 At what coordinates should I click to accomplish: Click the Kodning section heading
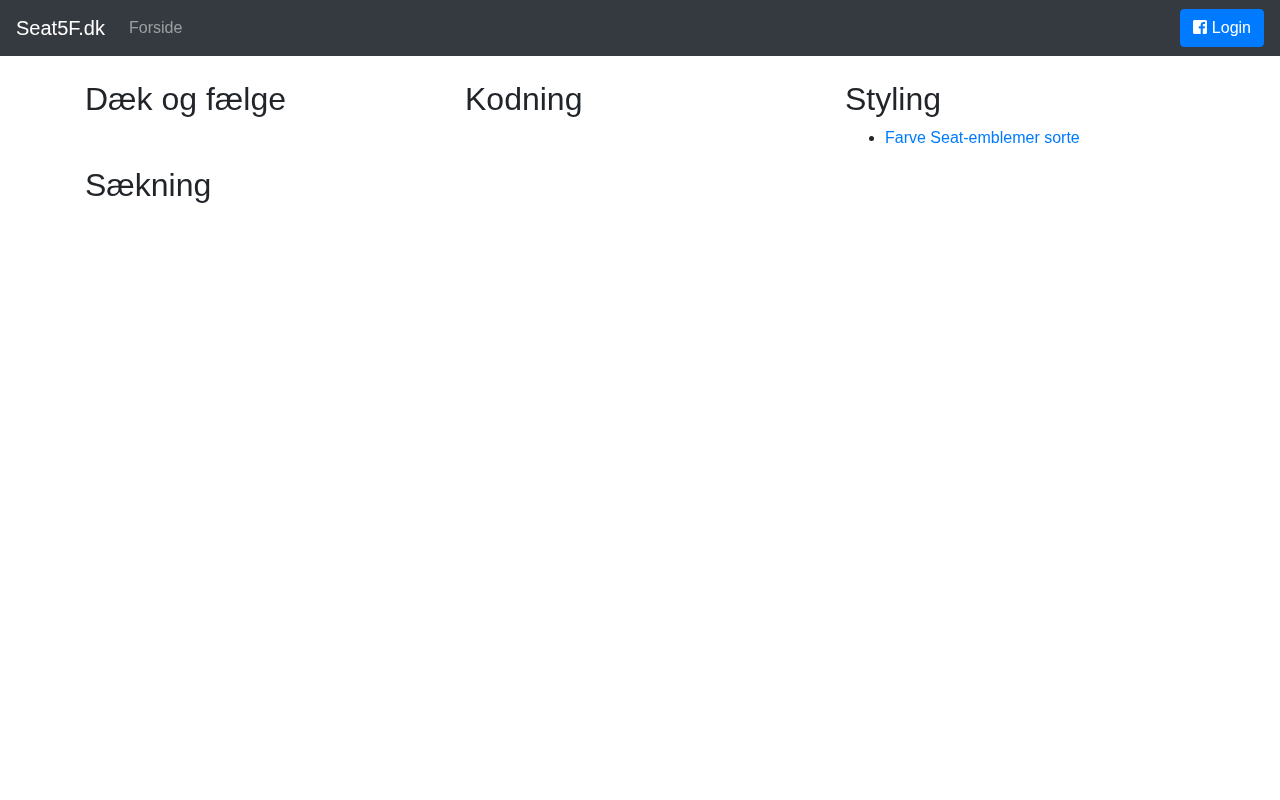click(523, 100)
